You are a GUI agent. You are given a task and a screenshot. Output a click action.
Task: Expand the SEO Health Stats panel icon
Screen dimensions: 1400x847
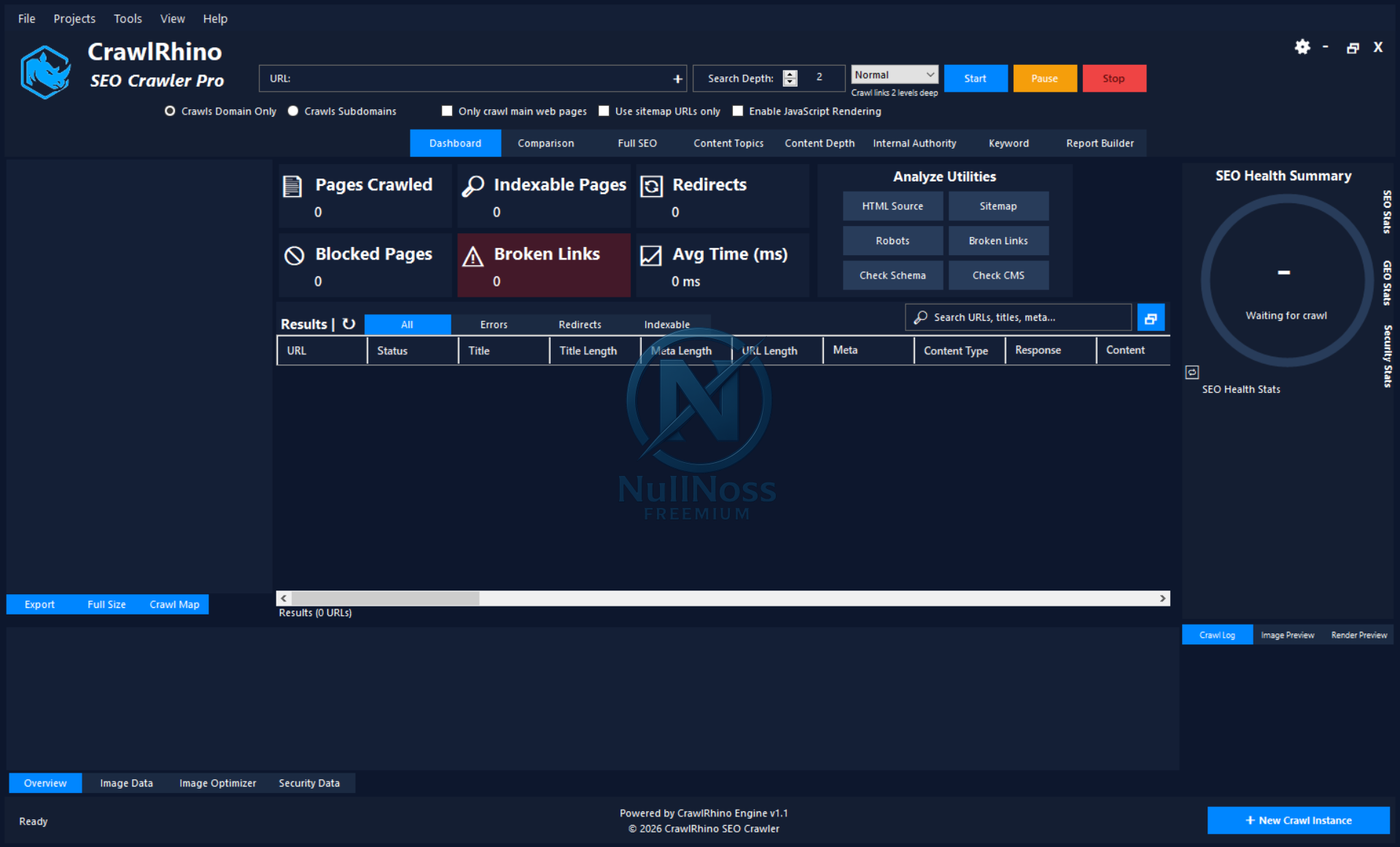pyautogui.click(x=1192, y=372)
